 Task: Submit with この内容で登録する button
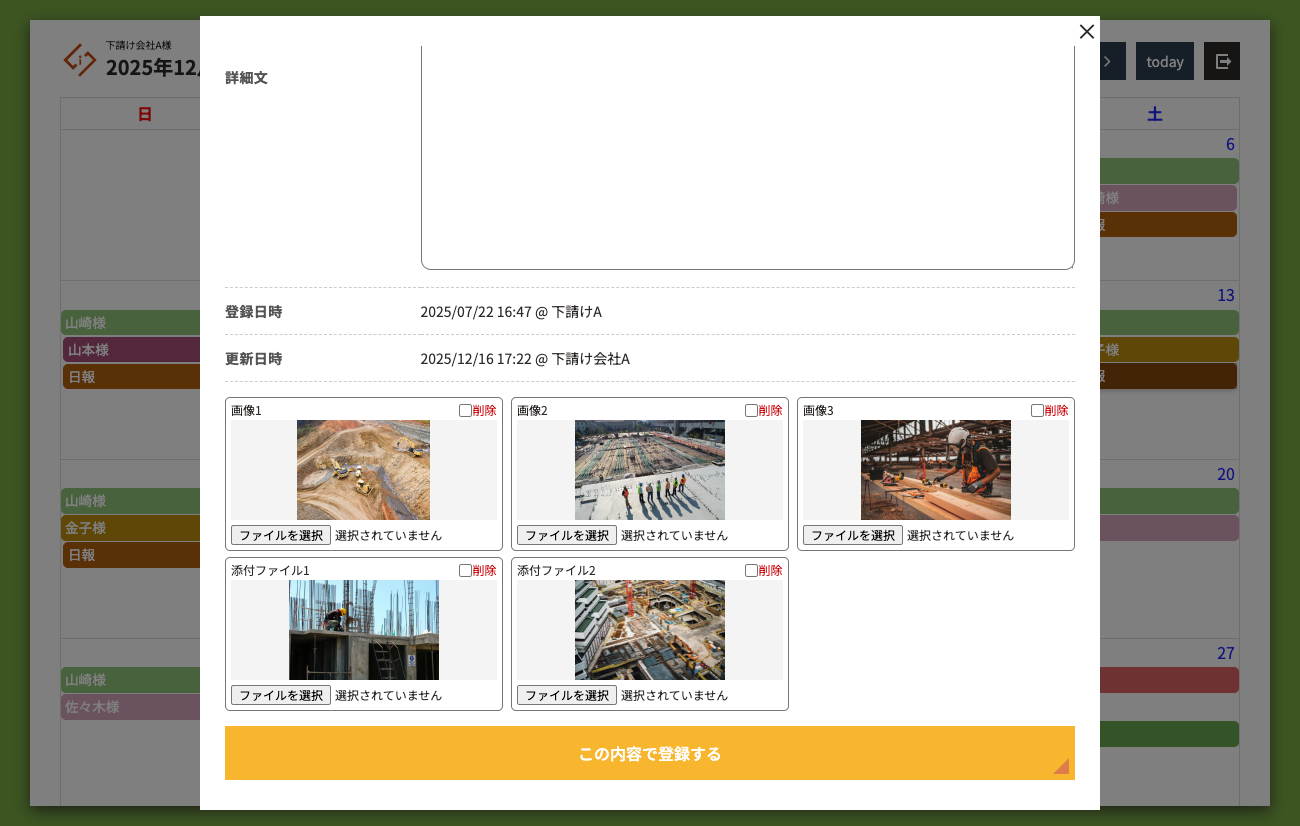(x=649, y=753)
